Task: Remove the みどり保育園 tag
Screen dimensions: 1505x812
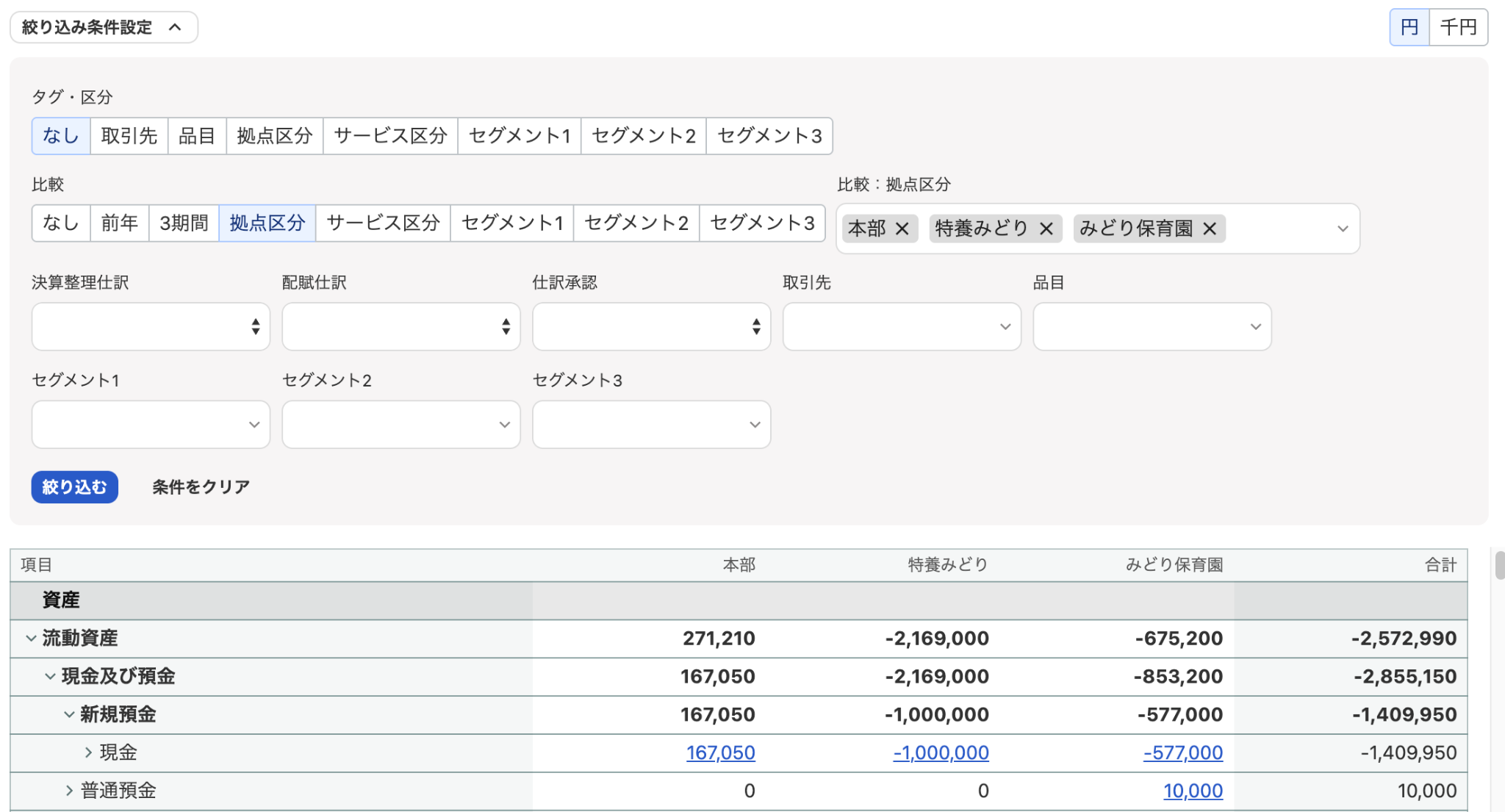Action: tap(1210, 229)
